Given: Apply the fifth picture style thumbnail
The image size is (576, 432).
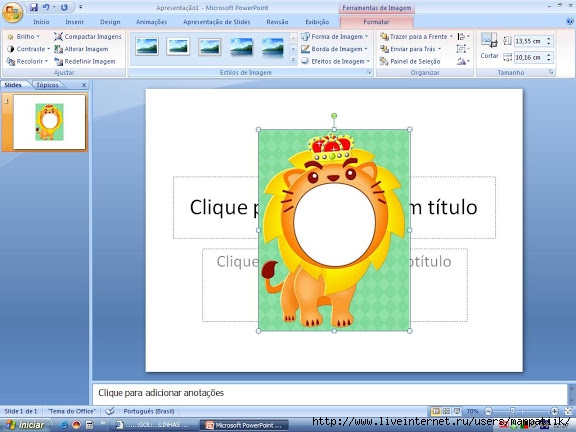Looking at the screenshot, I should coord(273,47).
